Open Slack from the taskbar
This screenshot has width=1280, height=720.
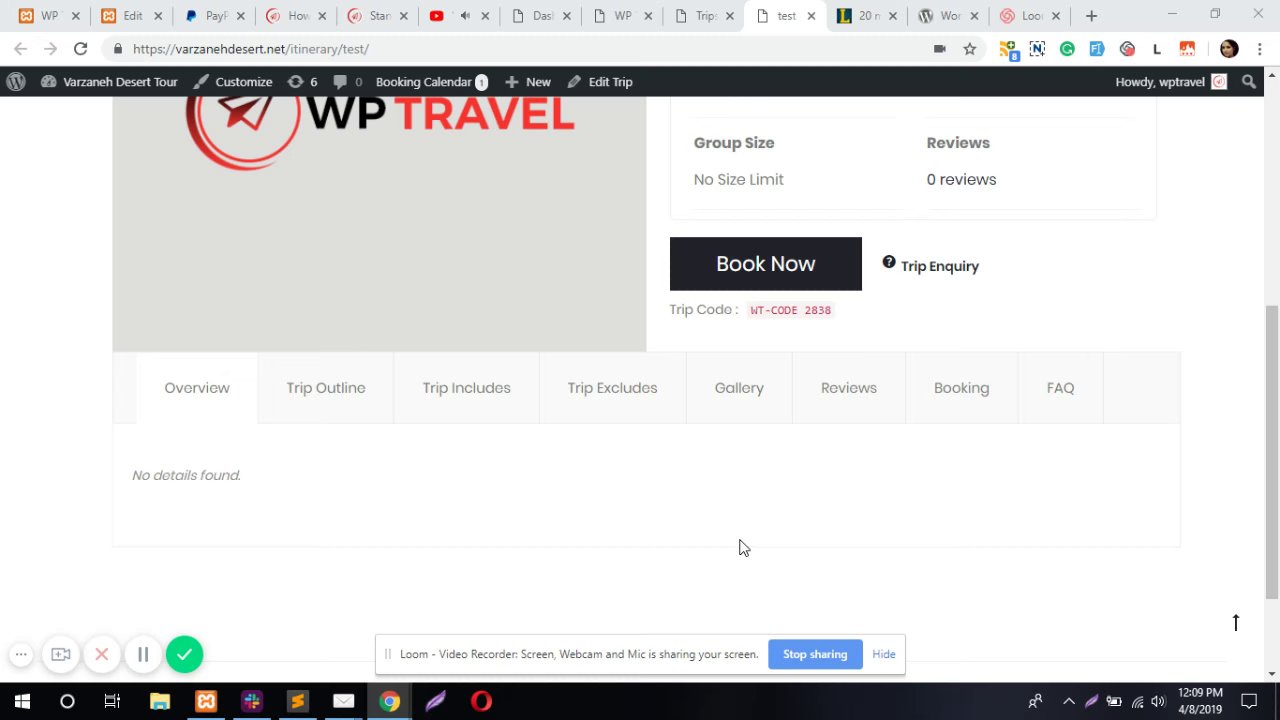[x=251, y=701]
